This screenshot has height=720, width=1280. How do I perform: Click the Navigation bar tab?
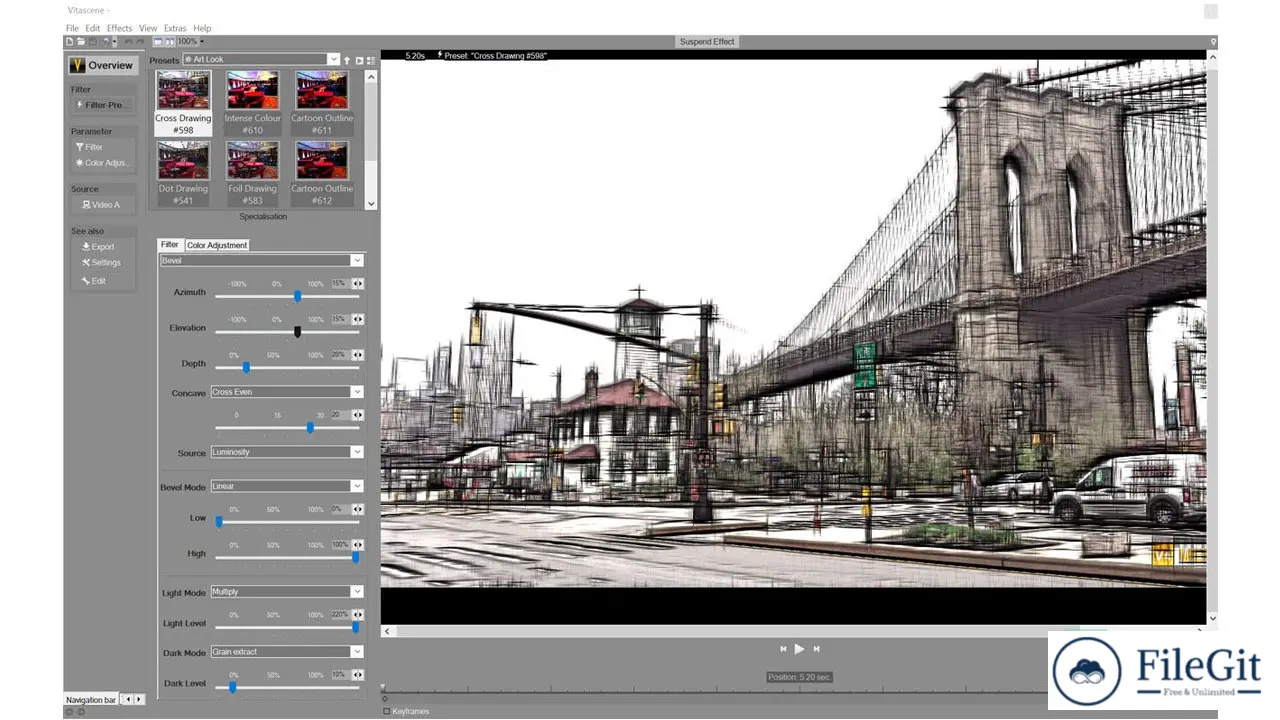click(x=91, y=700)
